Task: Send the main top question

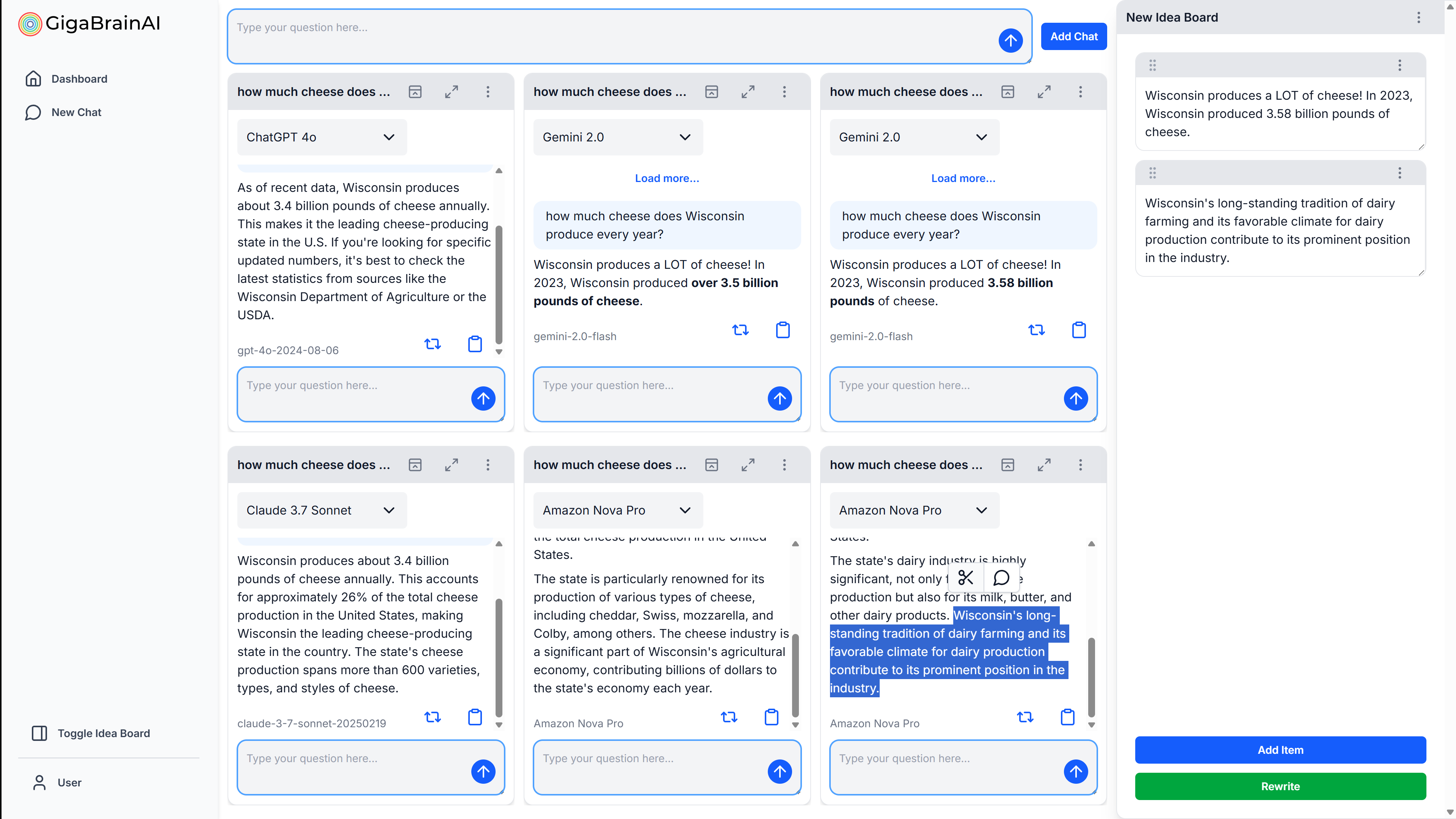Action: 1010,41
